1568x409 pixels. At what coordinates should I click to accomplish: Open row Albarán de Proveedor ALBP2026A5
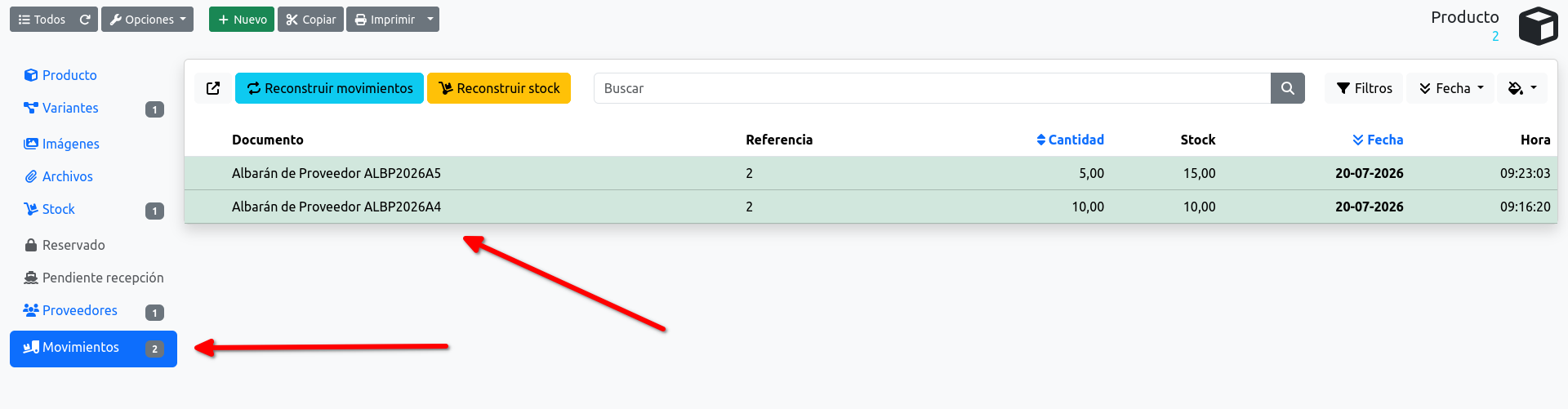tap(871, 173)
